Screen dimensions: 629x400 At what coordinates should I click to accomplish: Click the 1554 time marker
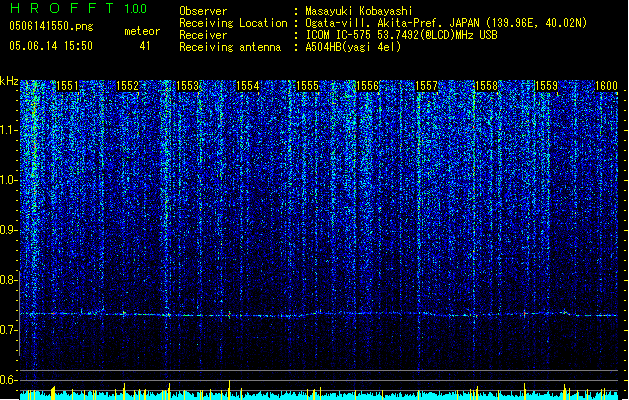coord(248,86)
